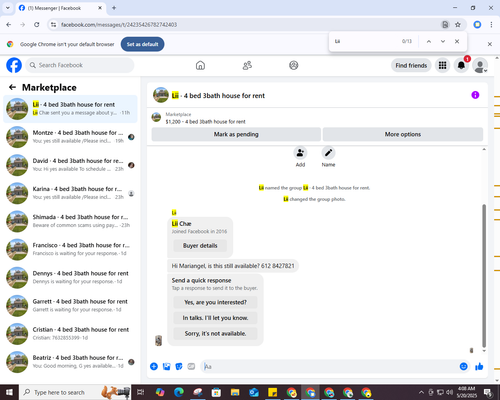
Task: Open the Friends icon in top navigation
Action: [247, 65]
